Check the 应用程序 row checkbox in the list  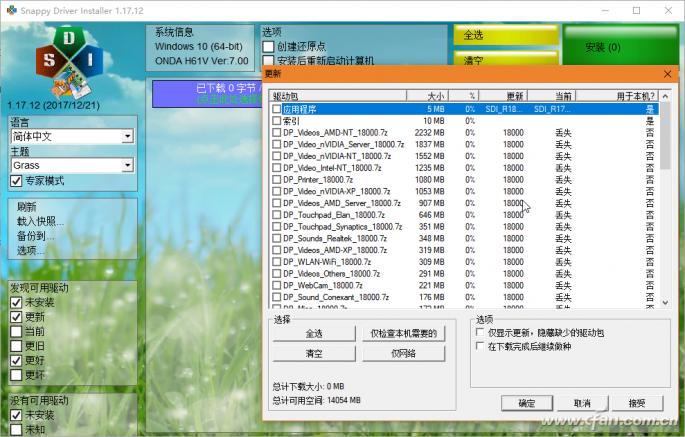(x=277, y=108)
